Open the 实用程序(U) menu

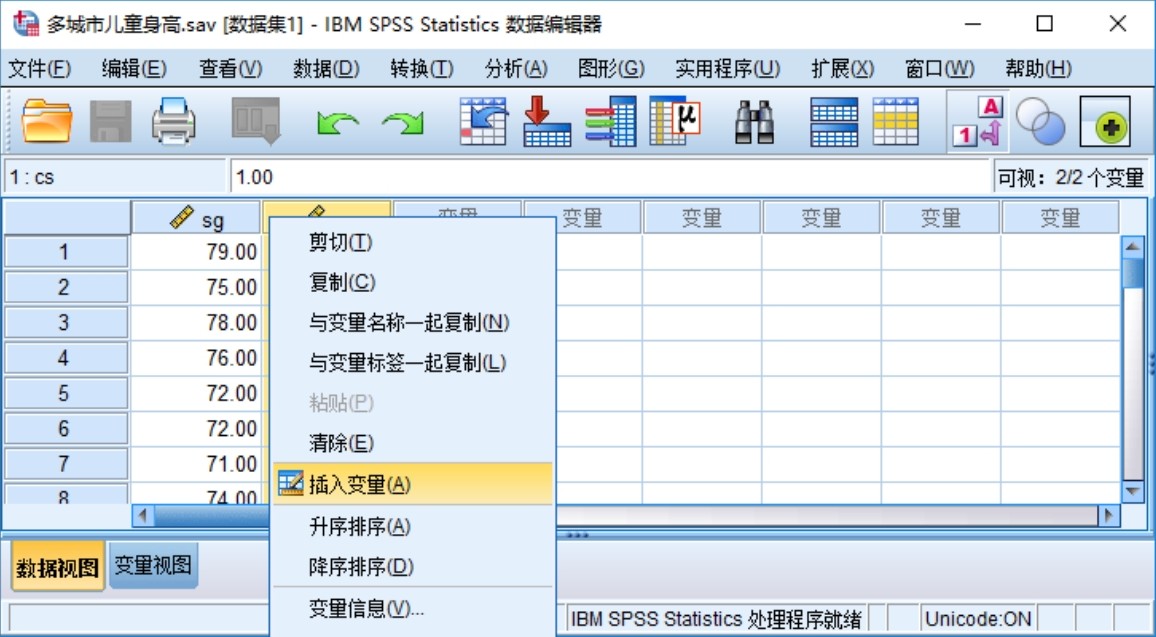(728, 69)
